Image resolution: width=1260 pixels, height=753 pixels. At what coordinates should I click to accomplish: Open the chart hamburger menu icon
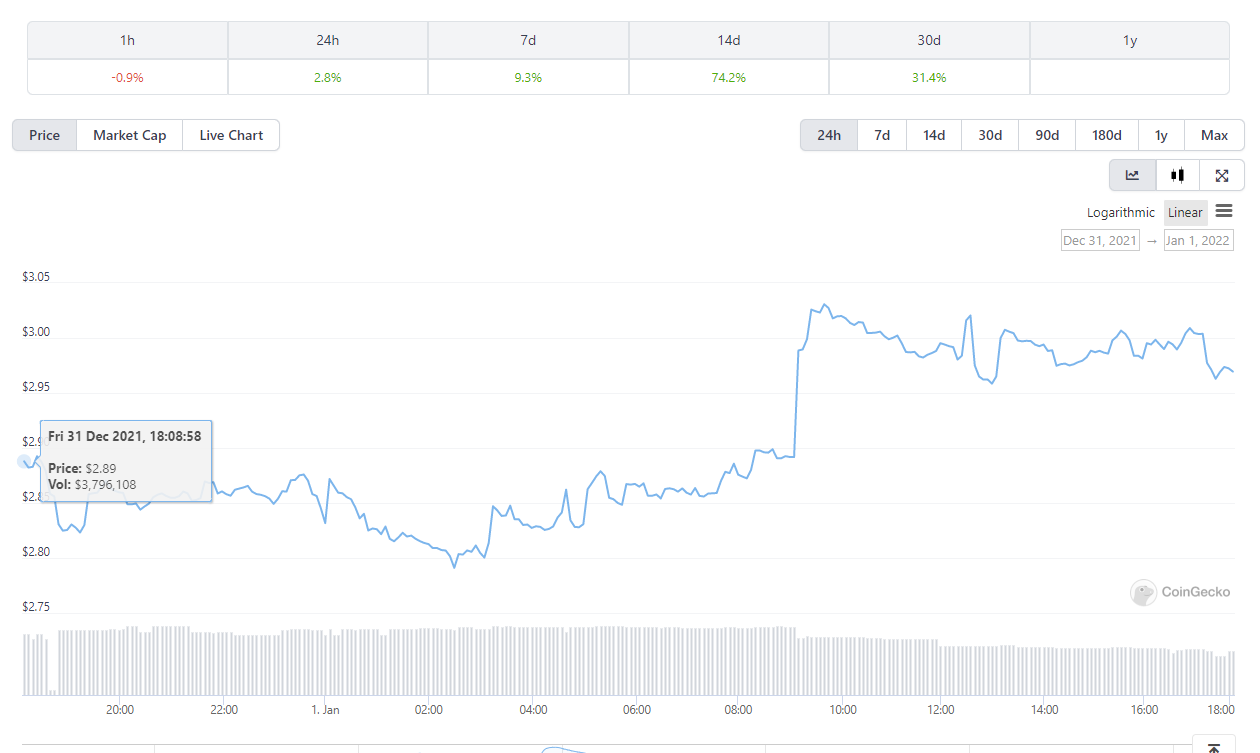[1224, 212]
